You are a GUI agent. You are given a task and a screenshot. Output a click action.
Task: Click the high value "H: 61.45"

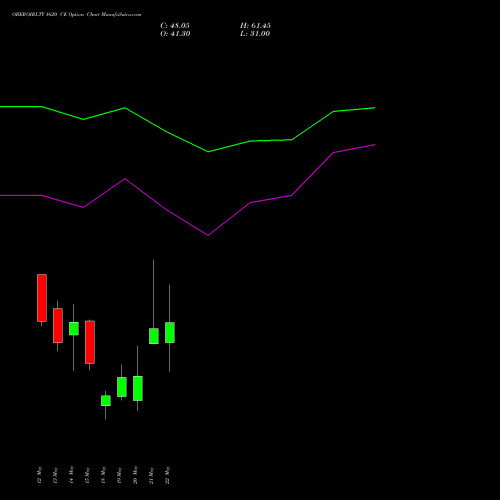click(255, 26)
